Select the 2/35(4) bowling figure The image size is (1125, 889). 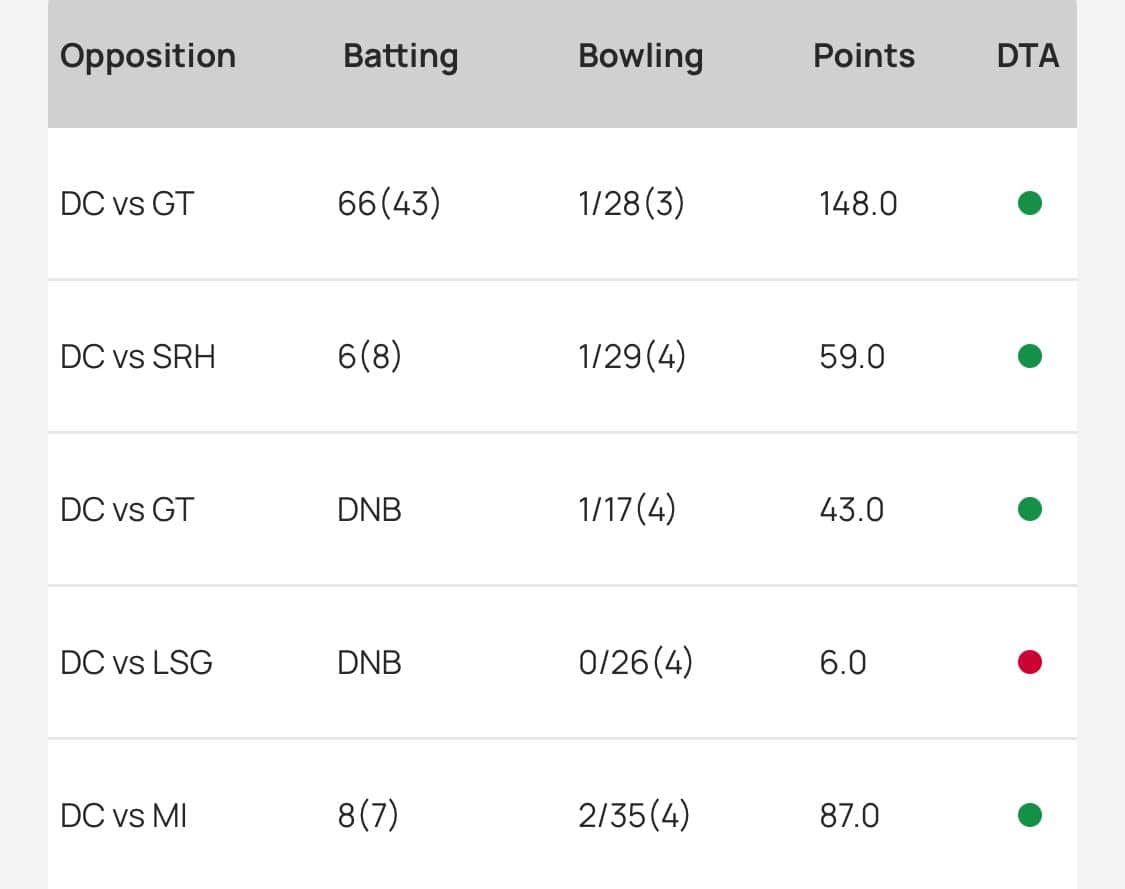pyautogui.click(x=634, y=817)
